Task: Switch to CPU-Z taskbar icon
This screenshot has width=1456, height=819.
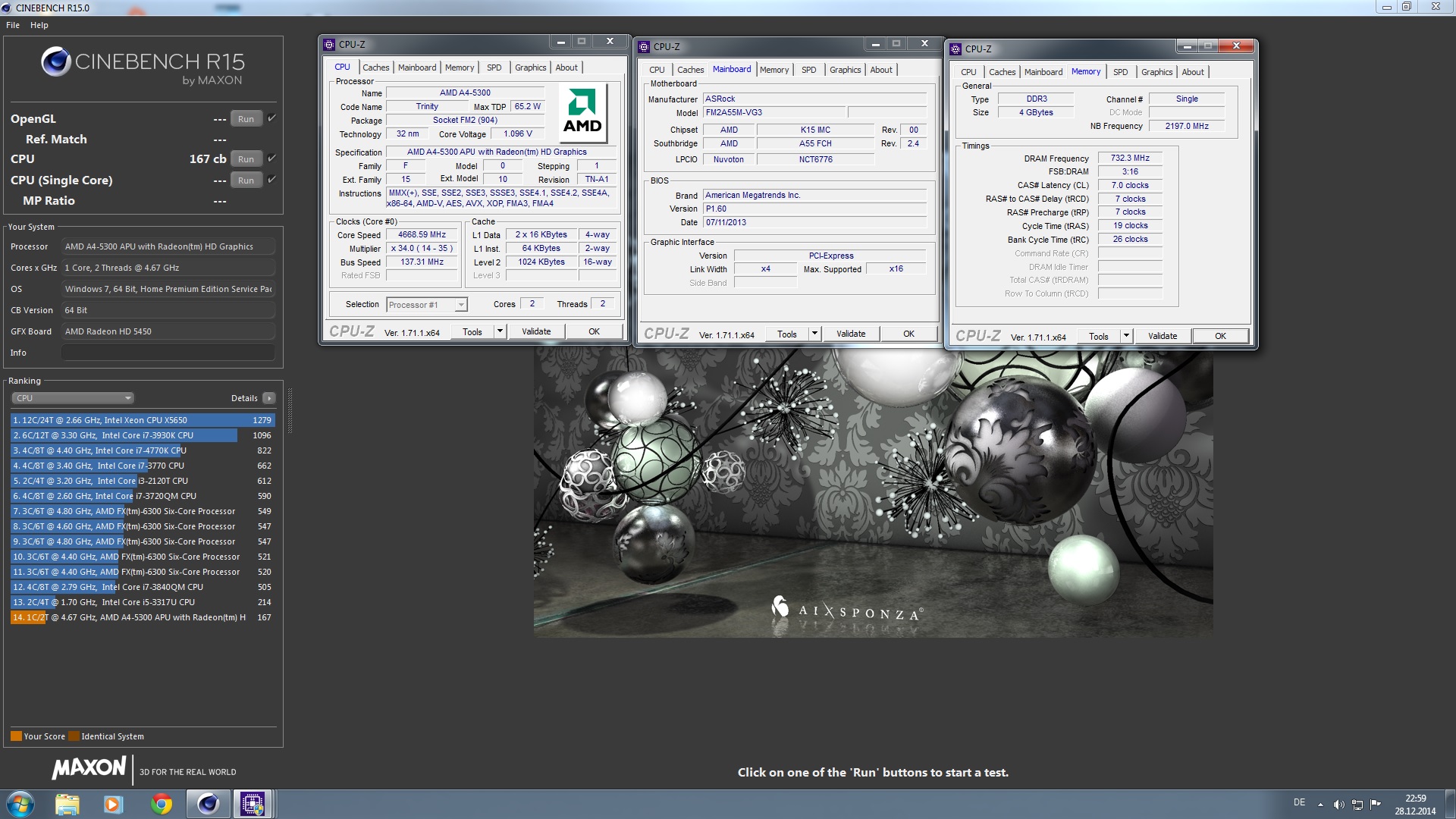Action: (x=253, y=804)
